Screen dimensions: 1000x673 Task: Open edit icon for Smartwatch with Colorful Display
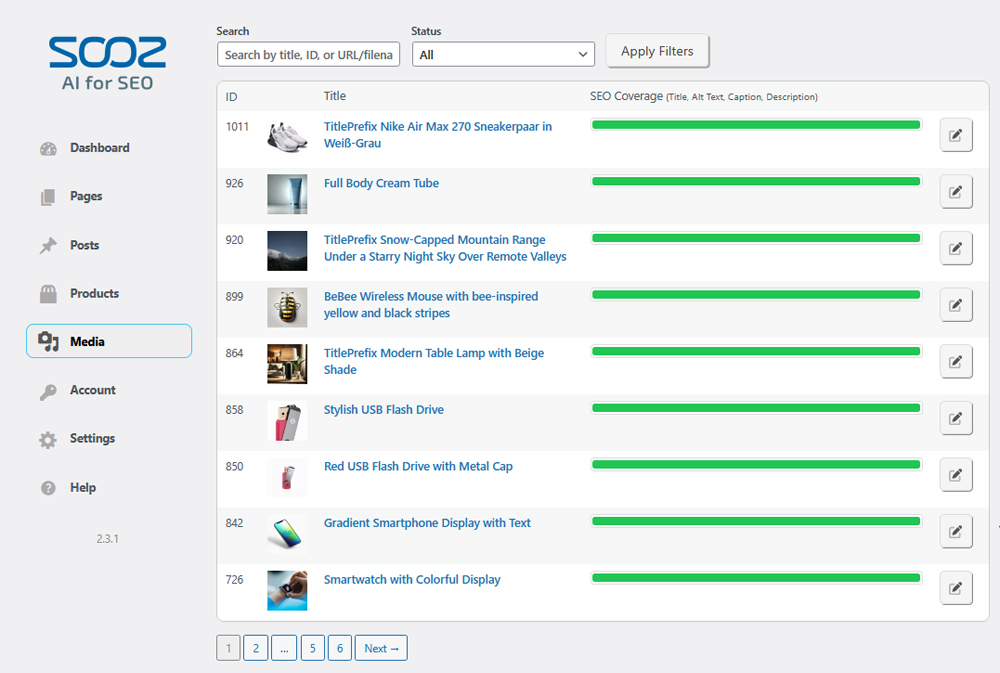(956, 588)
